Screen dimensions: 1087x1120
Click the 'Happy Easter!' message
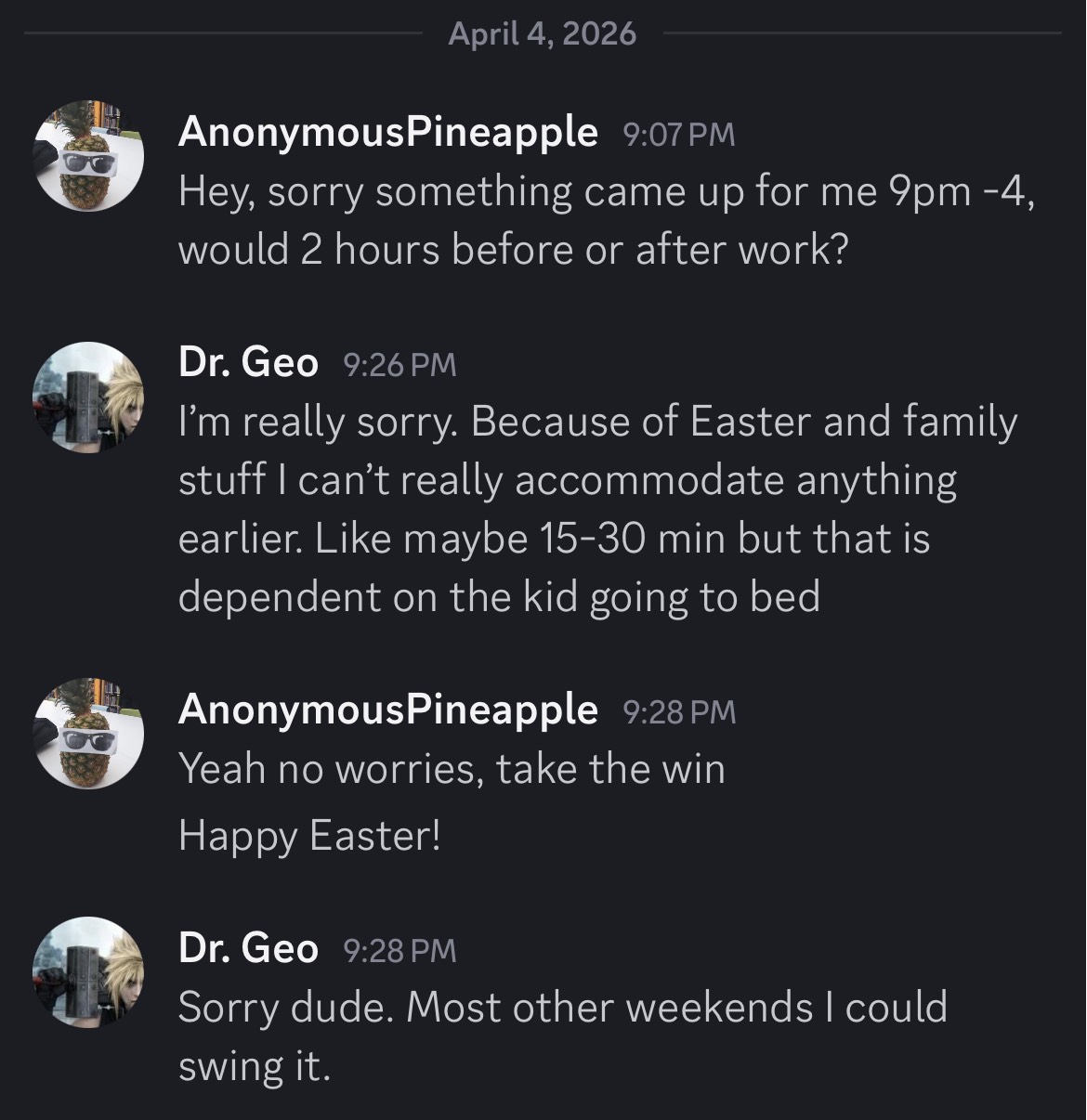[309, 836]
